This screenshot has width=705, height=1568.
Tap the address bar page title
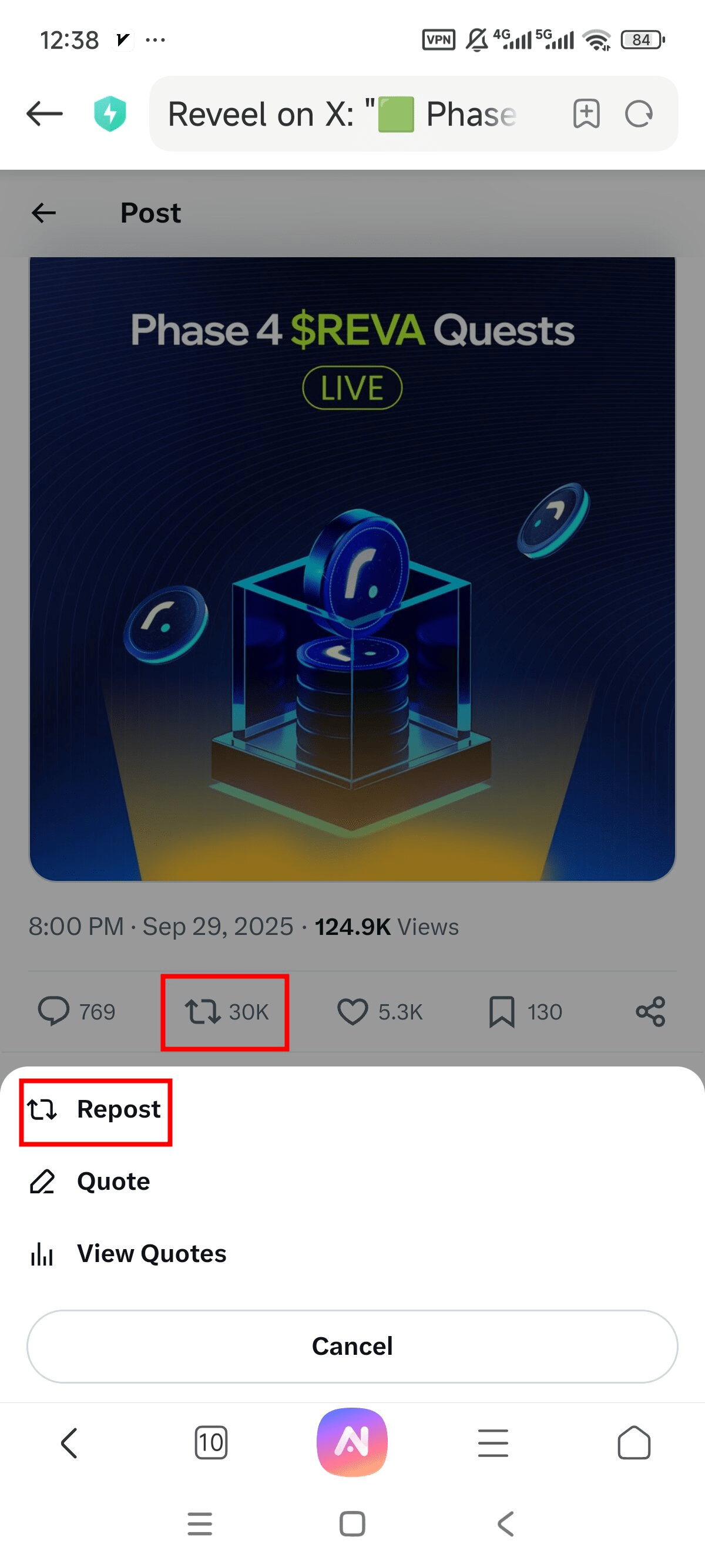[342, 114]
